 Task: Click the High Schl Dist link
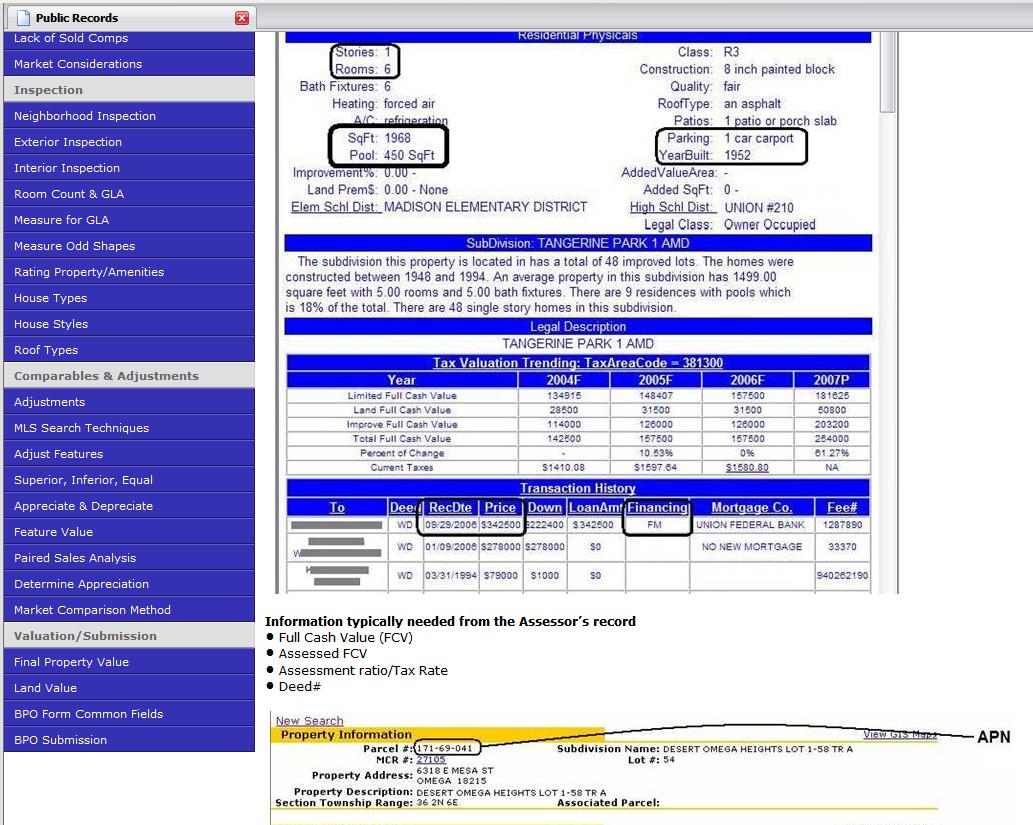pos(672,207)
